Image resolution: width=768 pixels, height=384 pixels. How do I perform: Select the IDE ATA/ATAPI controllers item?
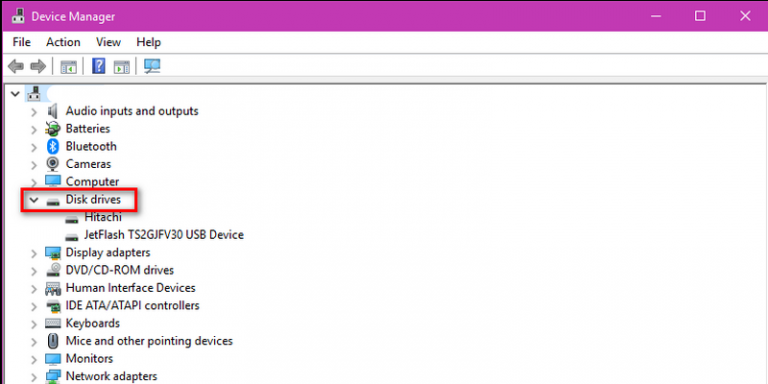132,306
